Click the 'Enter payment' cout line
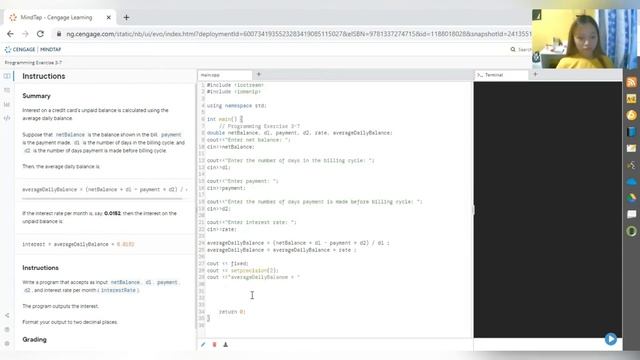The height and width of the screenshot is (360, 640). coord(242,181)
